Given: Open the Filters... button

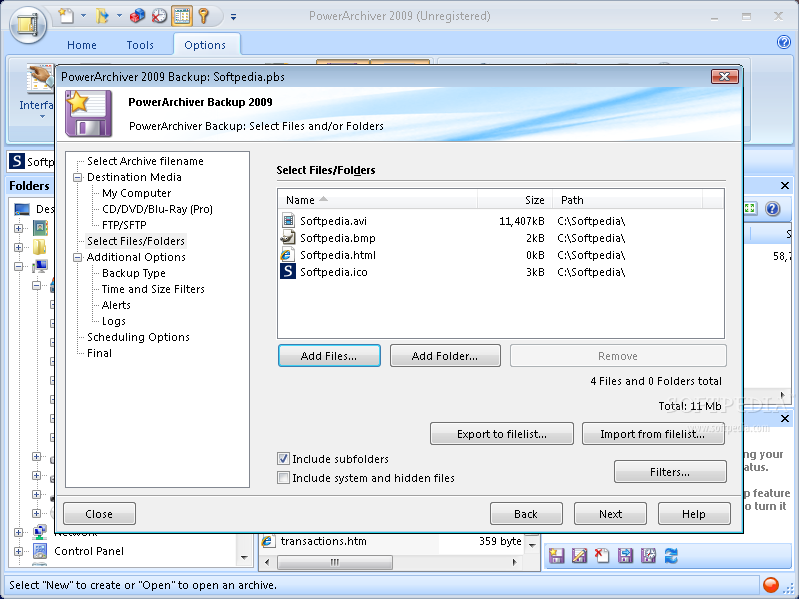Looking at the screenshot, I should coord(670,472).
